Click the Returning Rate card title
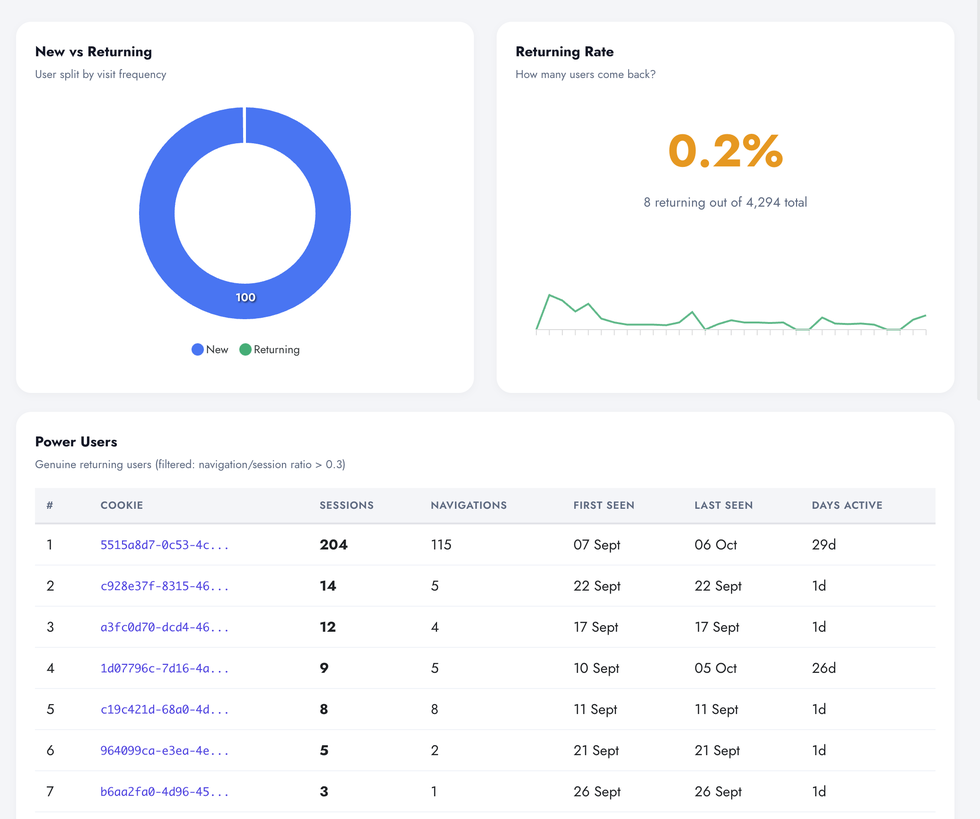 [x=564, y=52]
